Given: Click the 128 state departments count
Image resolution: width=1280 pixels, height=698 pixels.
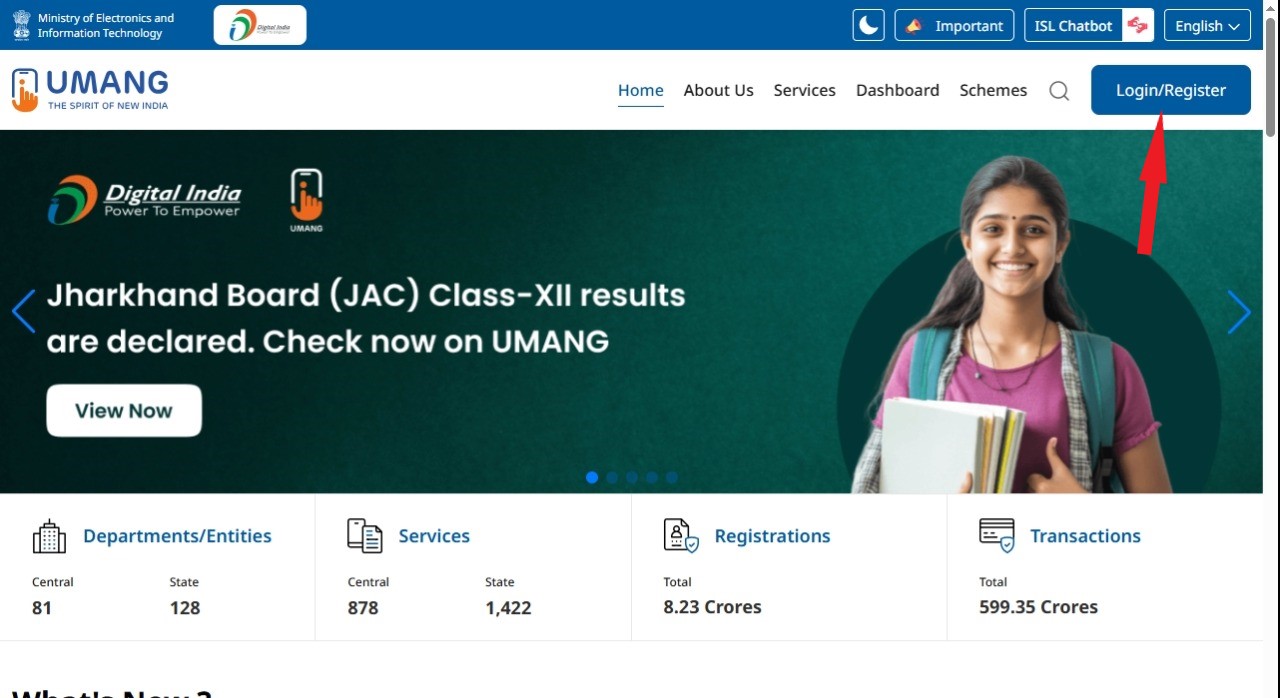Looking at the screenshot, I should 185,608.
